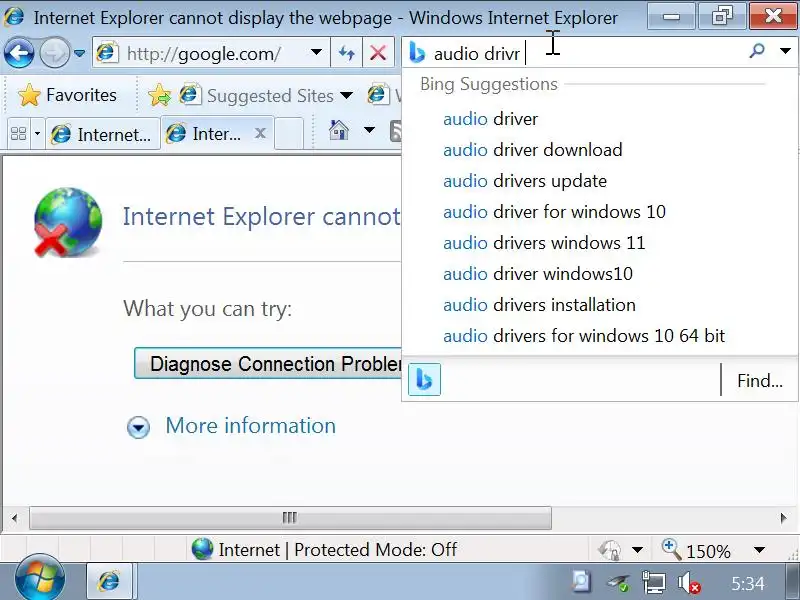The height and width of the screenshot is (600, 800).
Task: Click the Find... button in search dropdown
Action: point(760,381)
